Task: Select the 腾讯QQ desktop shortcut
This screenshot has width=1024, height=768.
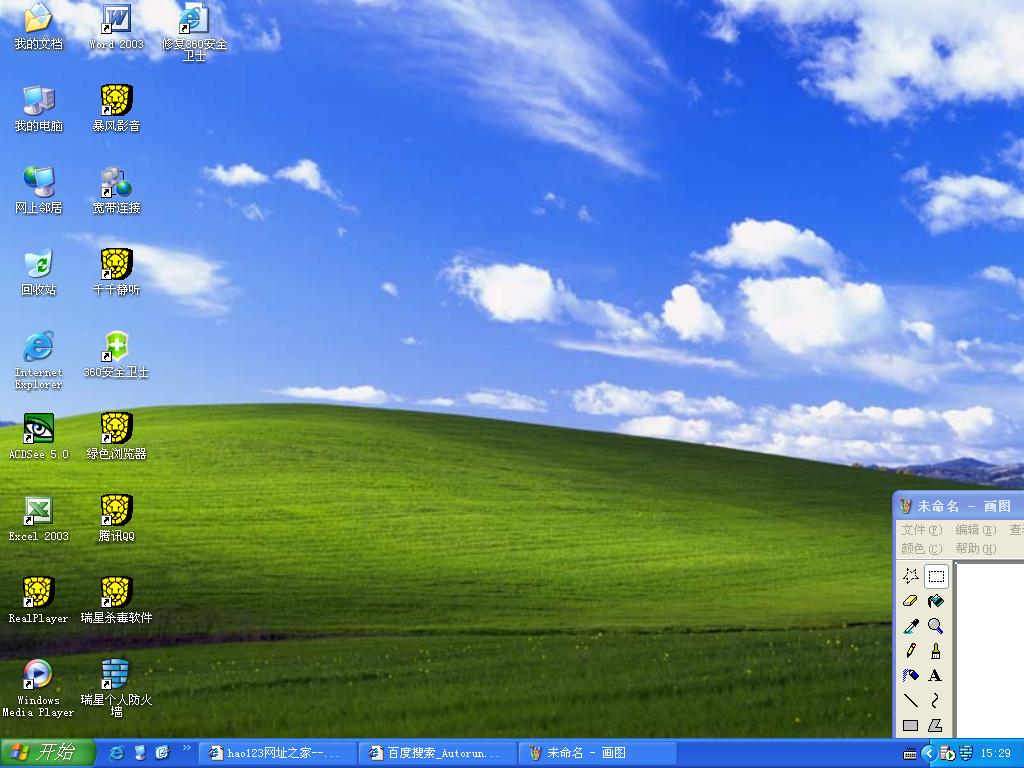Action: tap(116, 519)
